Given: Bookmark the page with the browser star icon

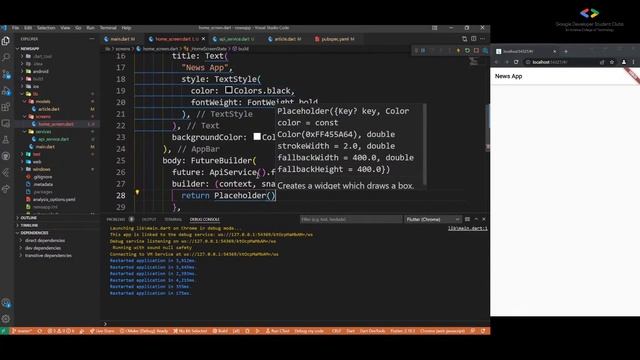Looking at the screenshot, I should [612, 62].
